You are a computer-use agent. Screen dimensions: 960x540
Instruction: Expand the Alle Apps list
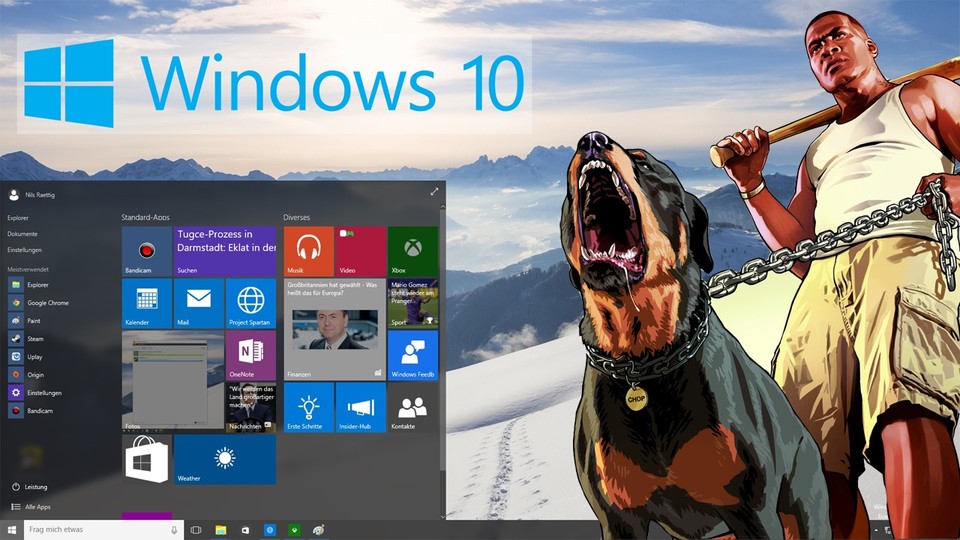pyautogui.click(x=38, y=508)
